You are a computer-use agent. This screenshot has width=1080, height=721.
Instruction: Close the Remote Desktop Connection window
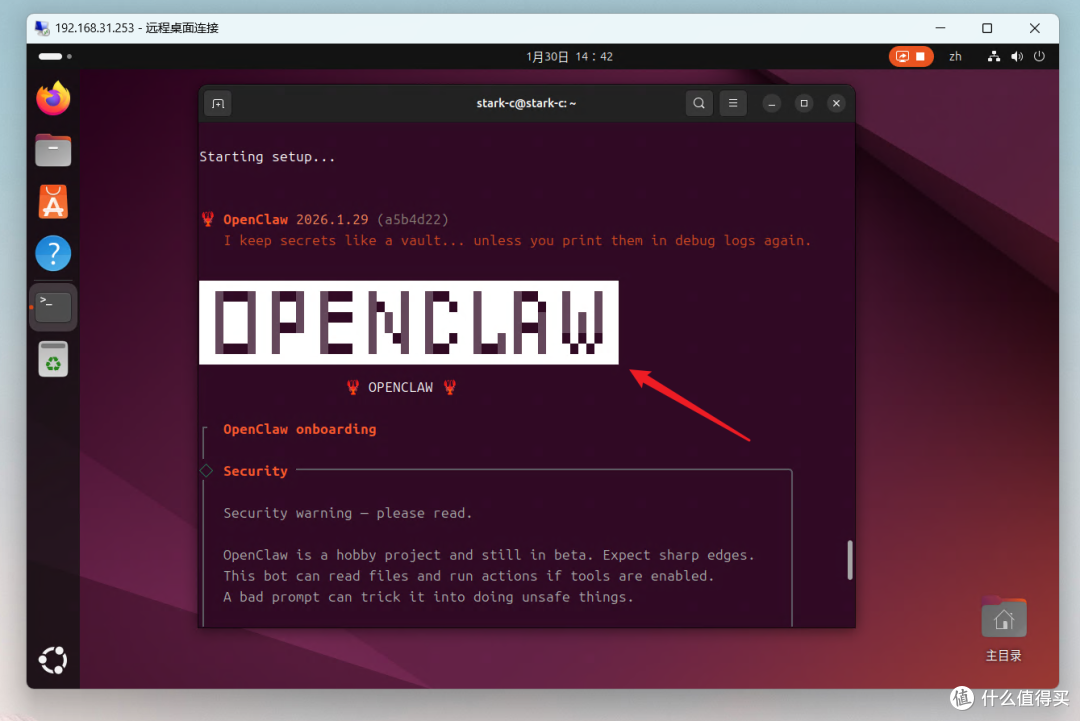pos(1035,28)
